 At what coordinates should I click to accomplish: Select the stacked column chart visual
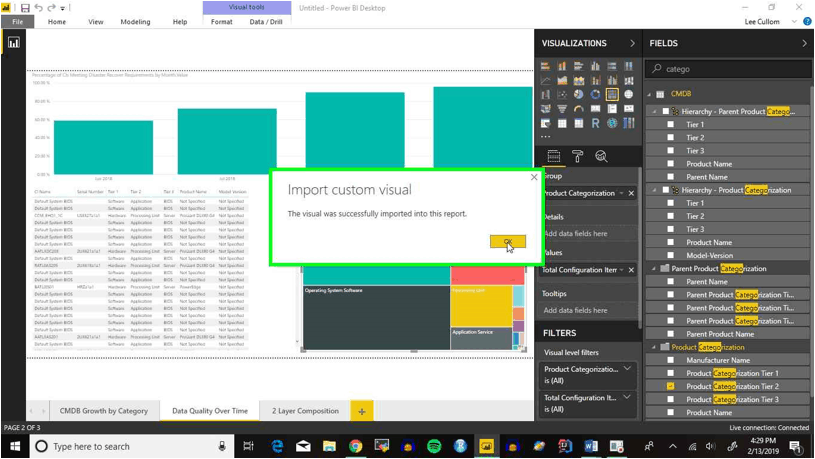pos(562,66)
